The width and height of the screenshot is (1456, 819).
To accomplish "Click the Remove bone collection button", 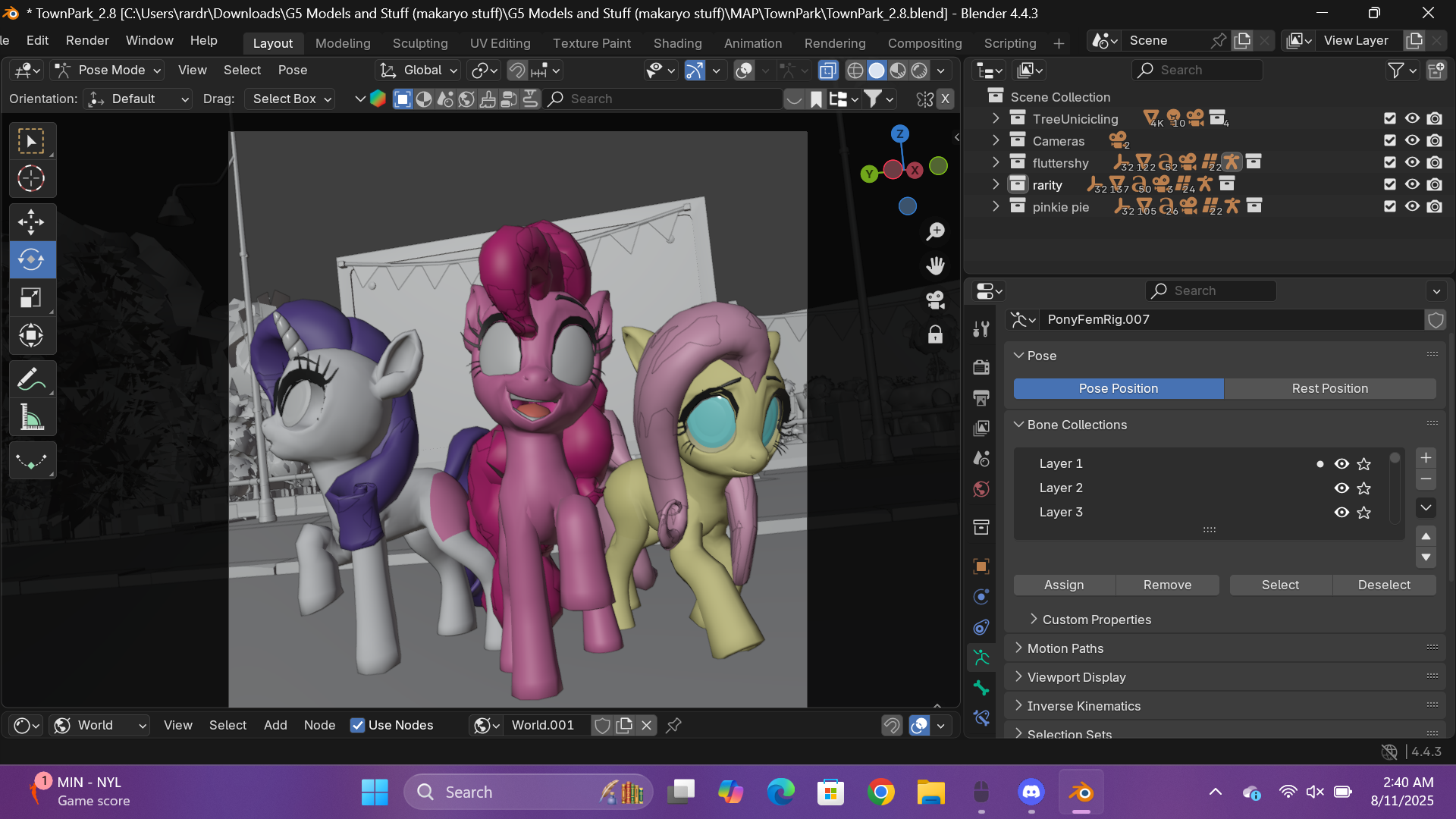I will coord(1167,585).
